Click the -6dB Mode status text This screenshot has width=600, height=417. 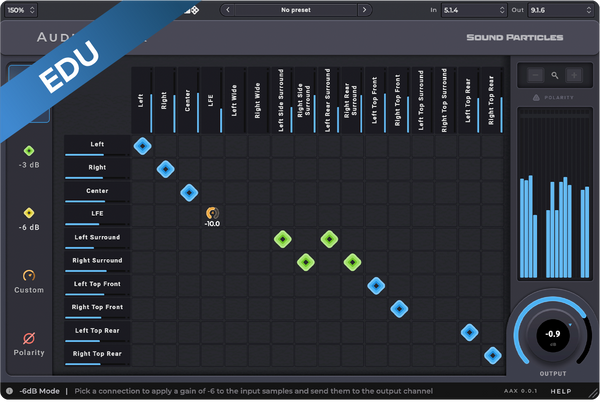point(39,391)
